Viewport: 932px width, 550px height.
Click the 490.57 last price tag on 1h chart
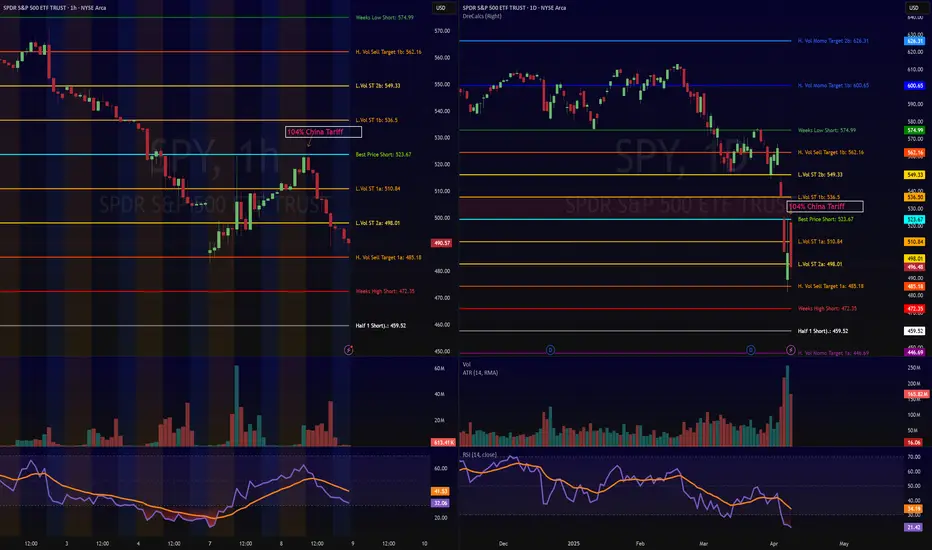(x=442, y=243)
